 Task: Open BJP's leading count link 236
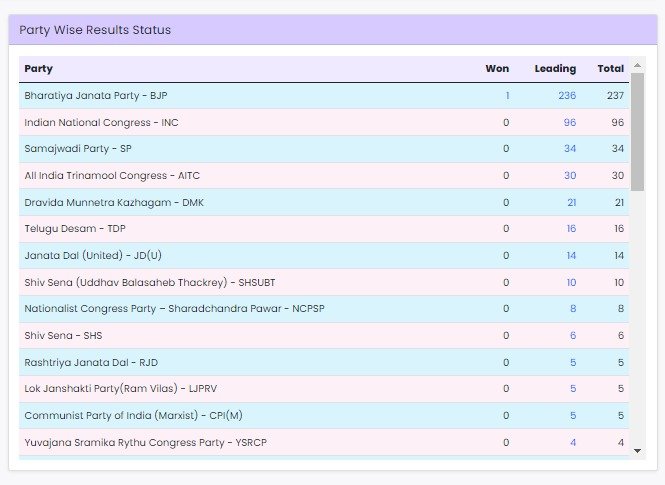567,96
